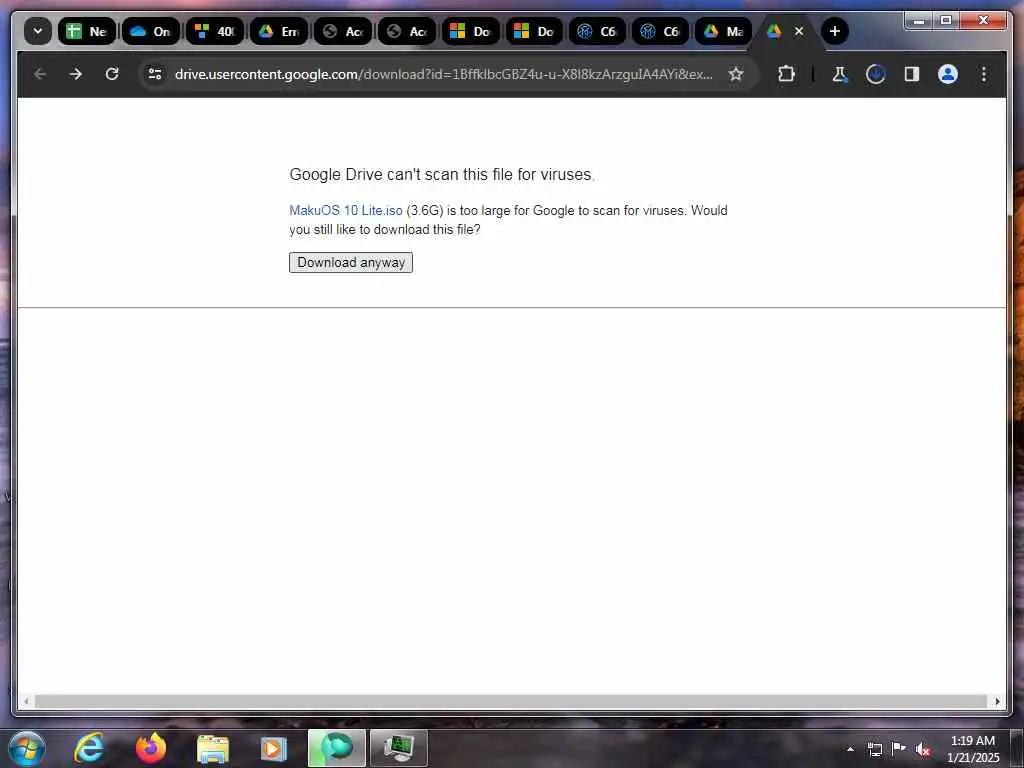Open the Chrome three-dot menu
The width and height of the screenshot is (1024, 768).
pyautogui.click(x=984, y=74)
